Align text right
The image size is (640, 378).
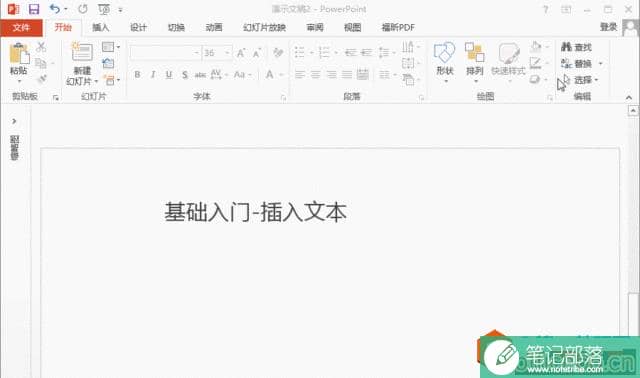331,74
